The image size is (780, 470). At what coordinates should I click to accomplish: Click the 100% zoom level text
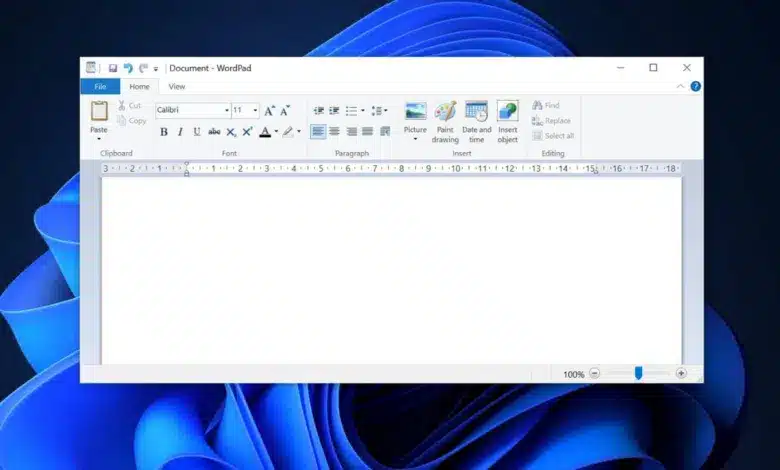574,375
